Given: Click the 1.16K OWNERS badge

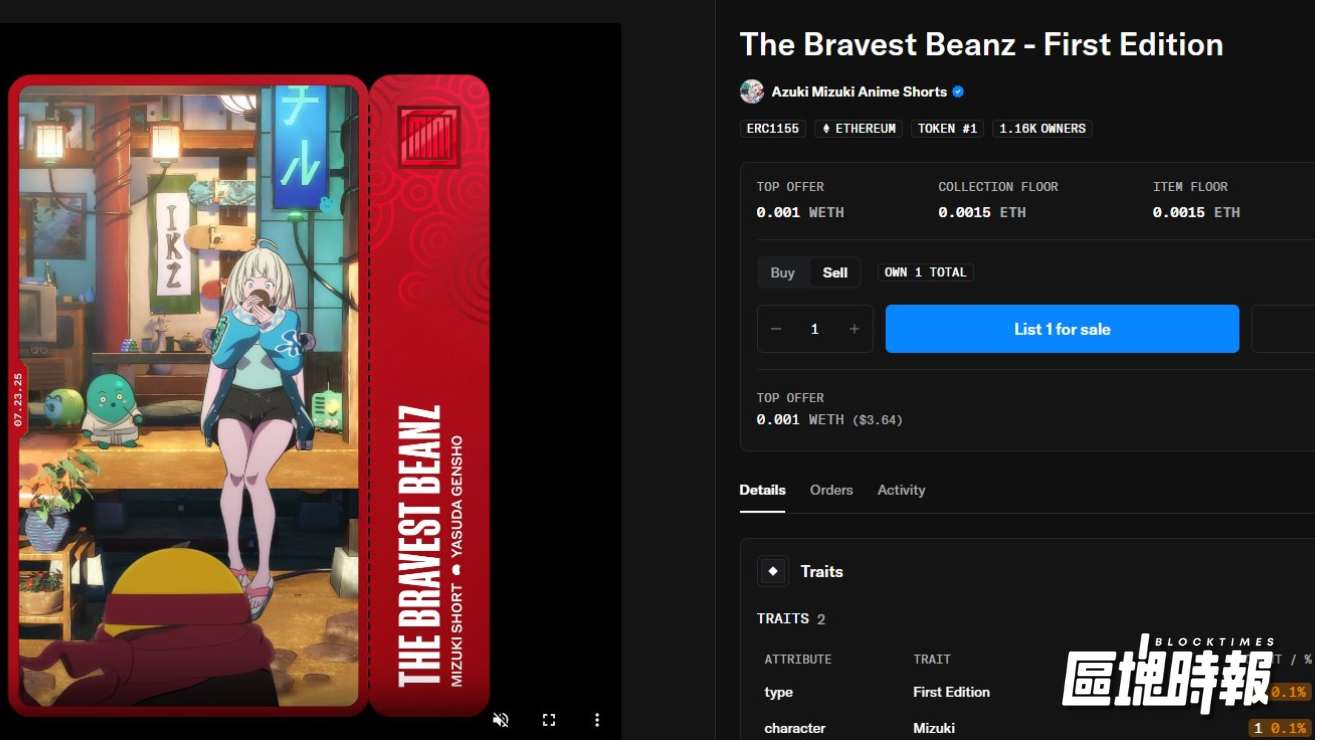Looking at the screenshot, I should [x=1042, y=128].
